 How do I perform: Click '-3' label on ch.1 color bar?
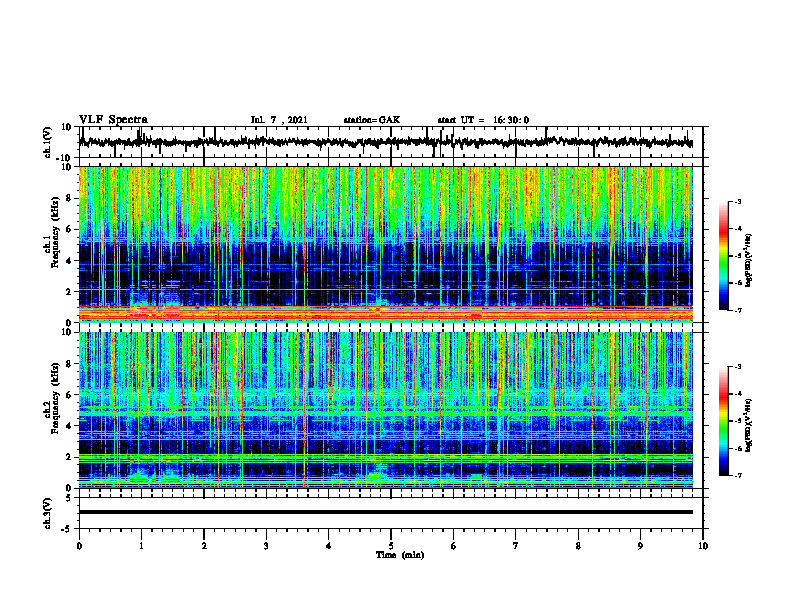(738, 202)
